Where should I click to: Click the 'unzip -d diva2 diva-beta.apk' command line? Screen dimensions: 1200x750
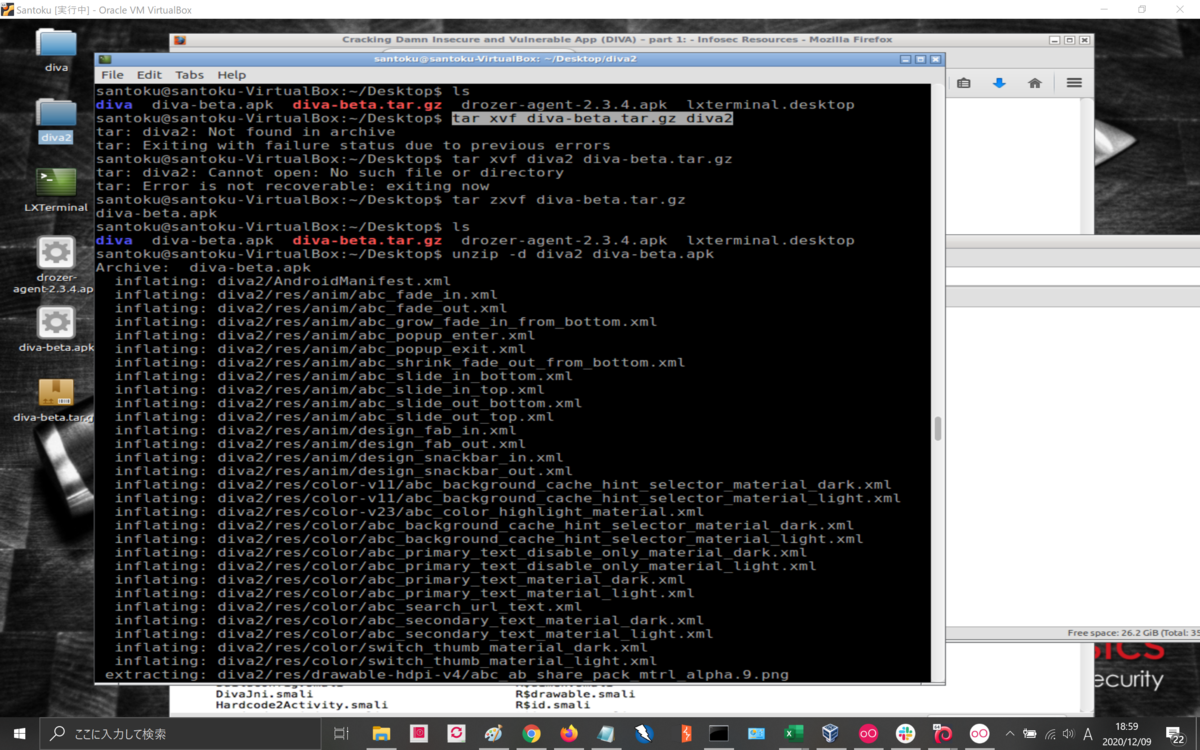pyautogui.click(x=583, y=254)
